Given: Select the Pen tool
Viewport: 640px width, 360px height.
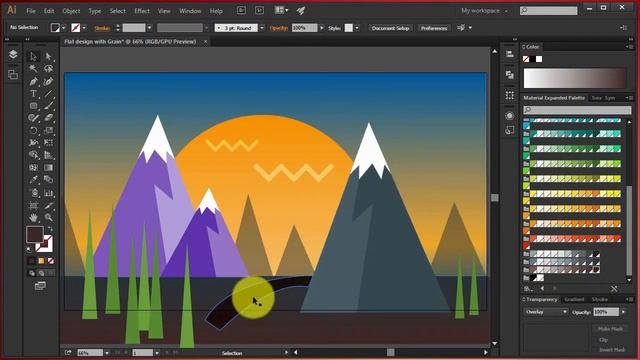Looking at the screenshot, I should tap(33, 81).
